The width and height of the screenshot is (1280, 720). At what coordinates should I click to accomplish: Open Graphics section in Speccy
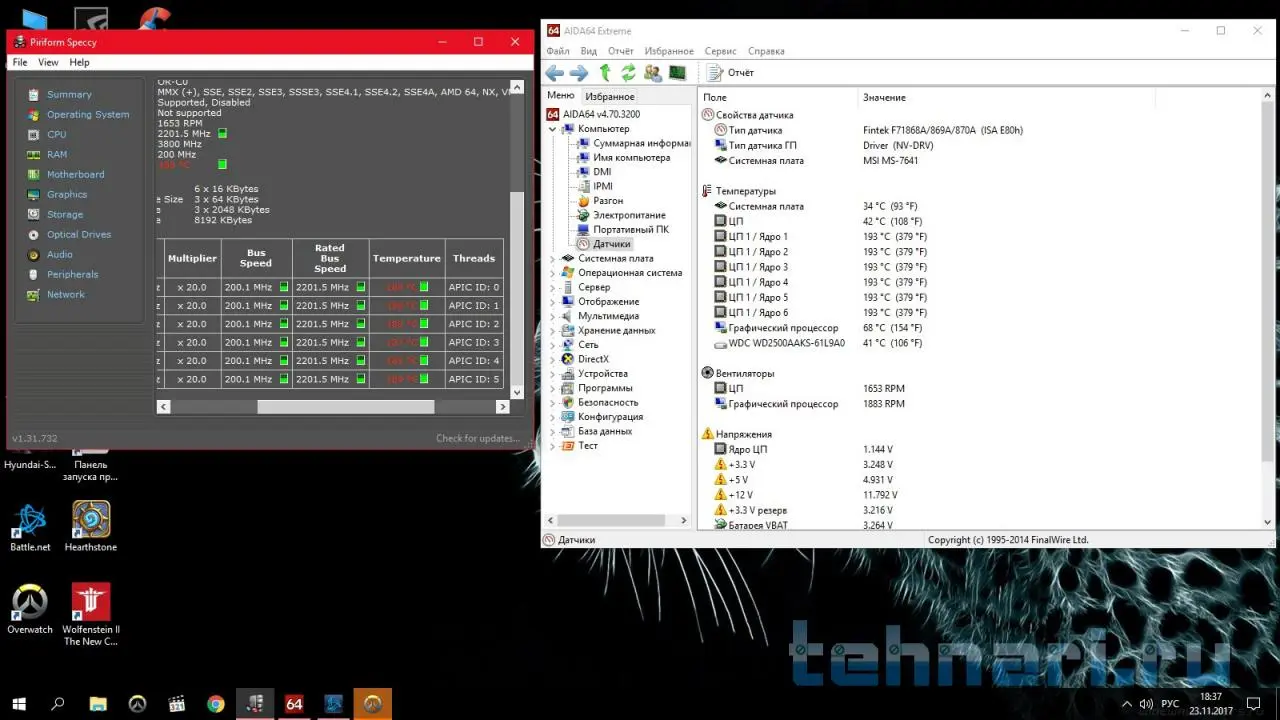pyautogui.click(x=67, y=194)
